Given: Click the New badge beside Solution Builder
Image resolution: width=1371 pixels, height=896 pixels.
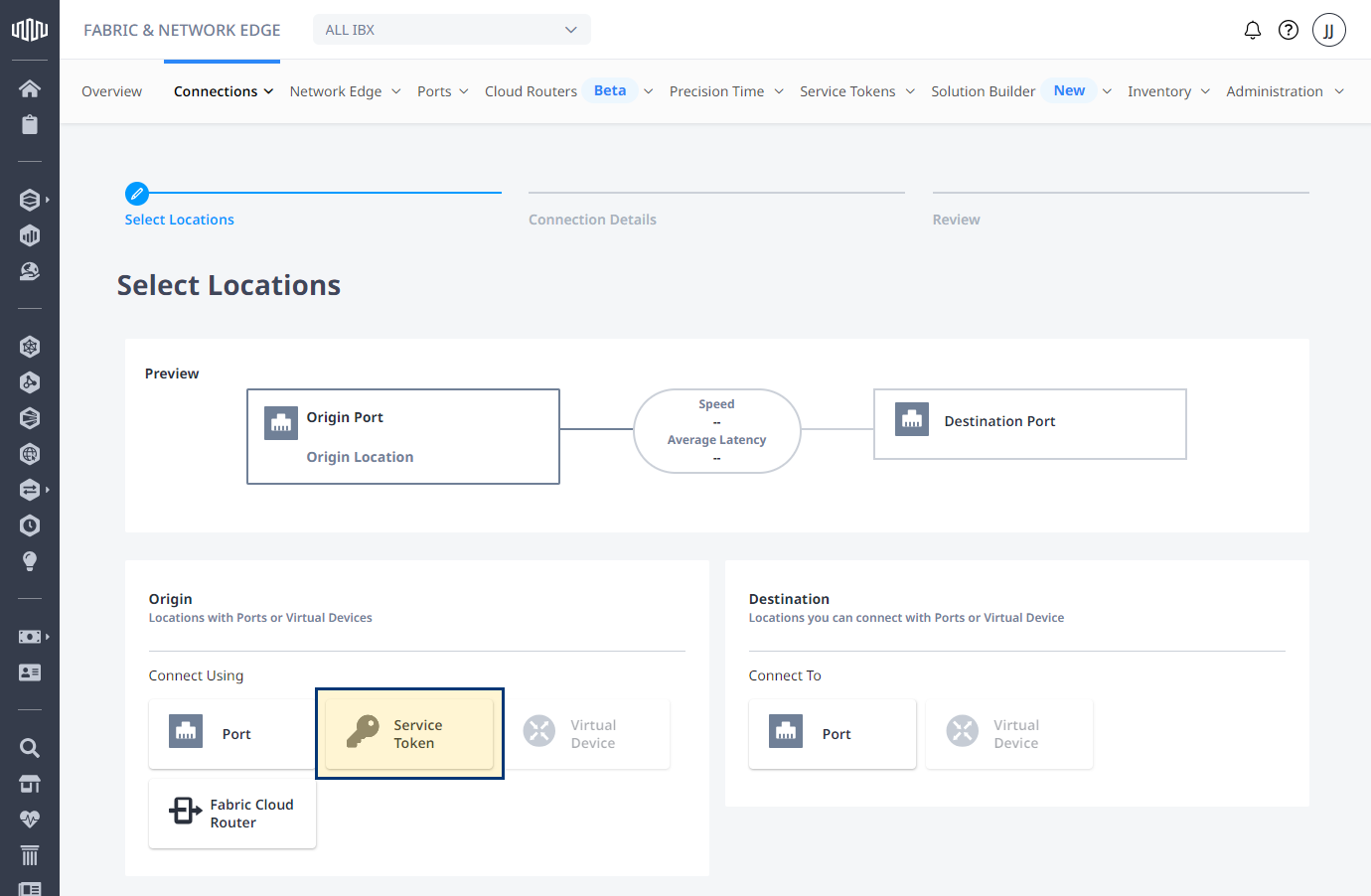Looking at the screenshot, I should 1069,90.
